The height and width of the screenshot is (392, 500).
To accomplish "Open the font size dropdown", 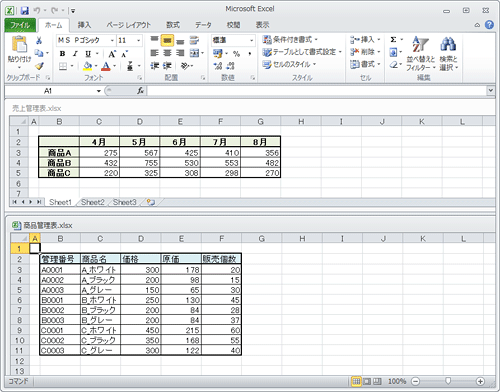I will pos(138,40).
